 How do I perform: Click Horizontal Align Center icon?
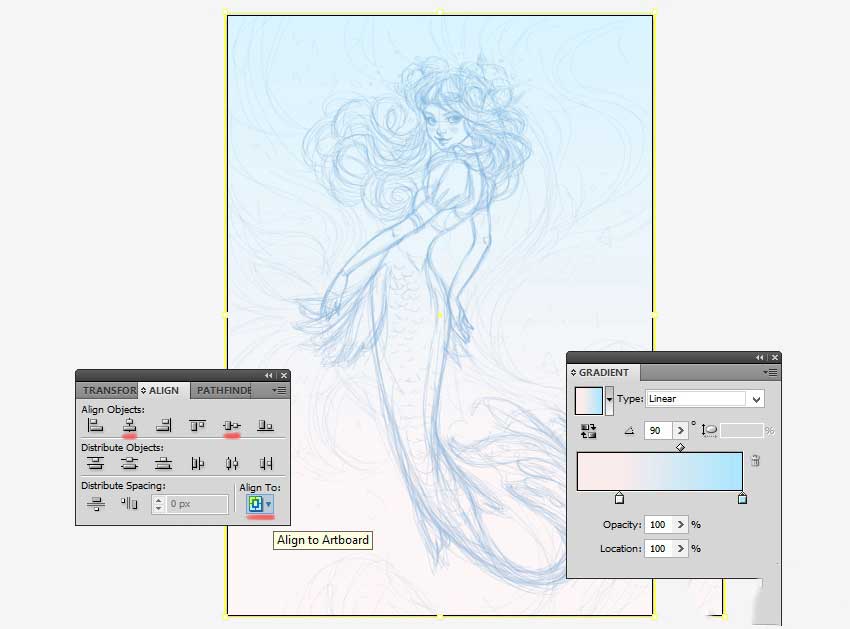click(129, 425)
